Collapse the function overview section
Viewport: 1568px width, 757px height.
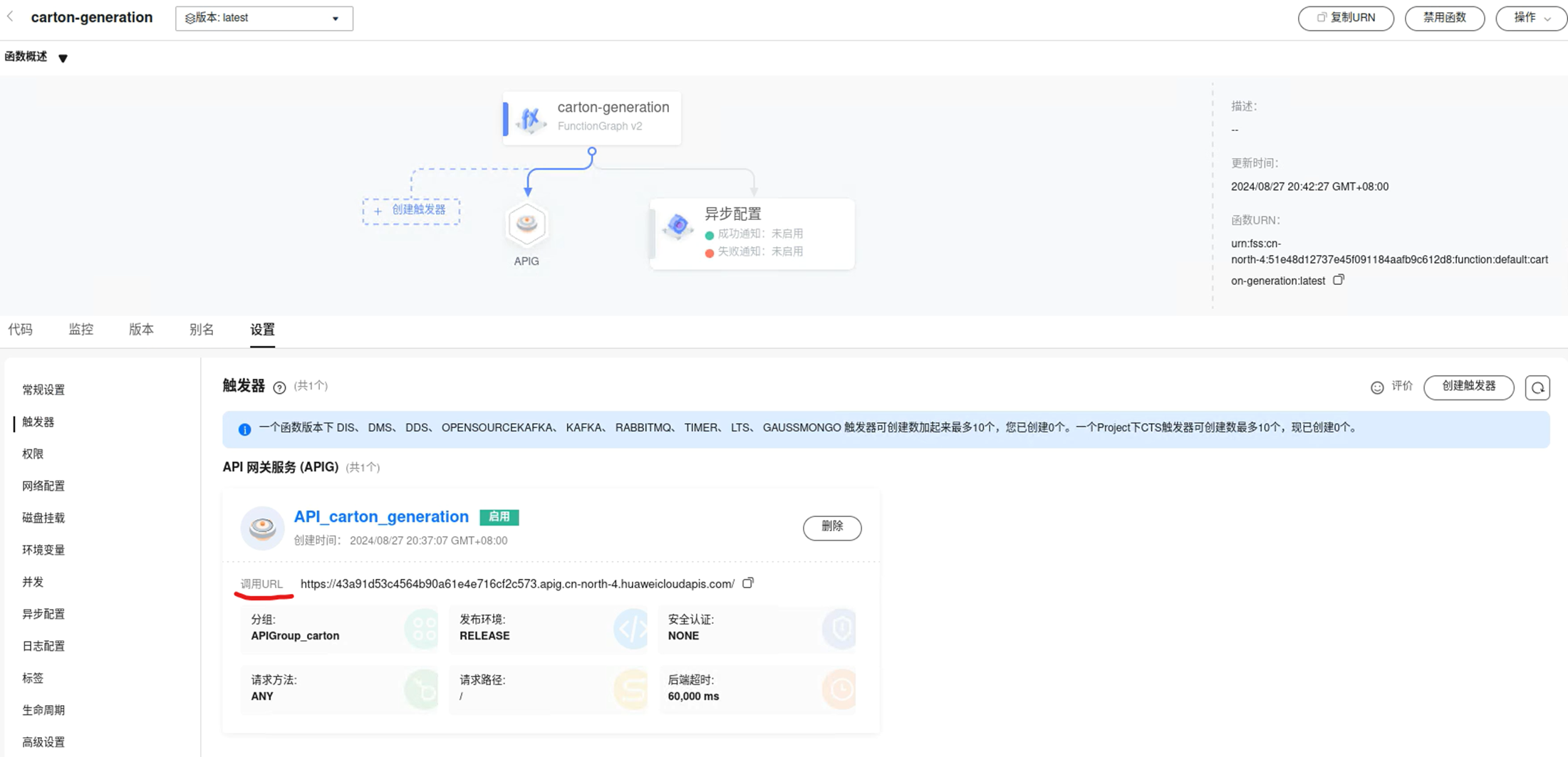pos(63,58)
